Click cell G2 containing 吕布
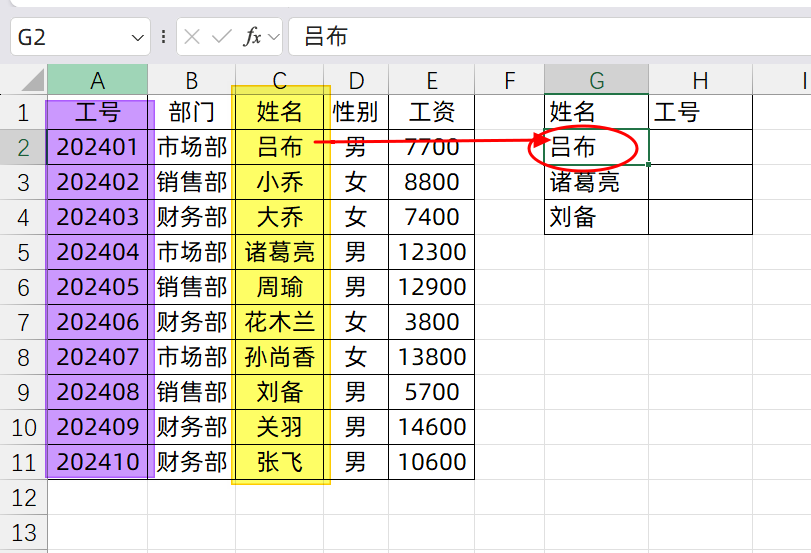The height and width of the screenshot is (553, 811). coord(596,147)
